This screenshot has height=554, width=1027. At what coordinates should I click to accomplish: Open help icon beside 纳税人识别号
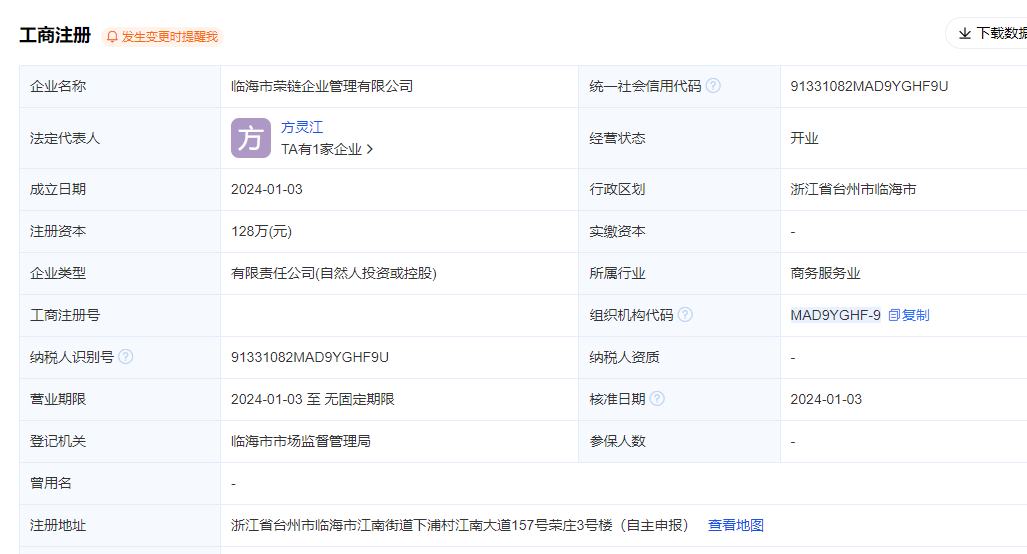(126, 357)
